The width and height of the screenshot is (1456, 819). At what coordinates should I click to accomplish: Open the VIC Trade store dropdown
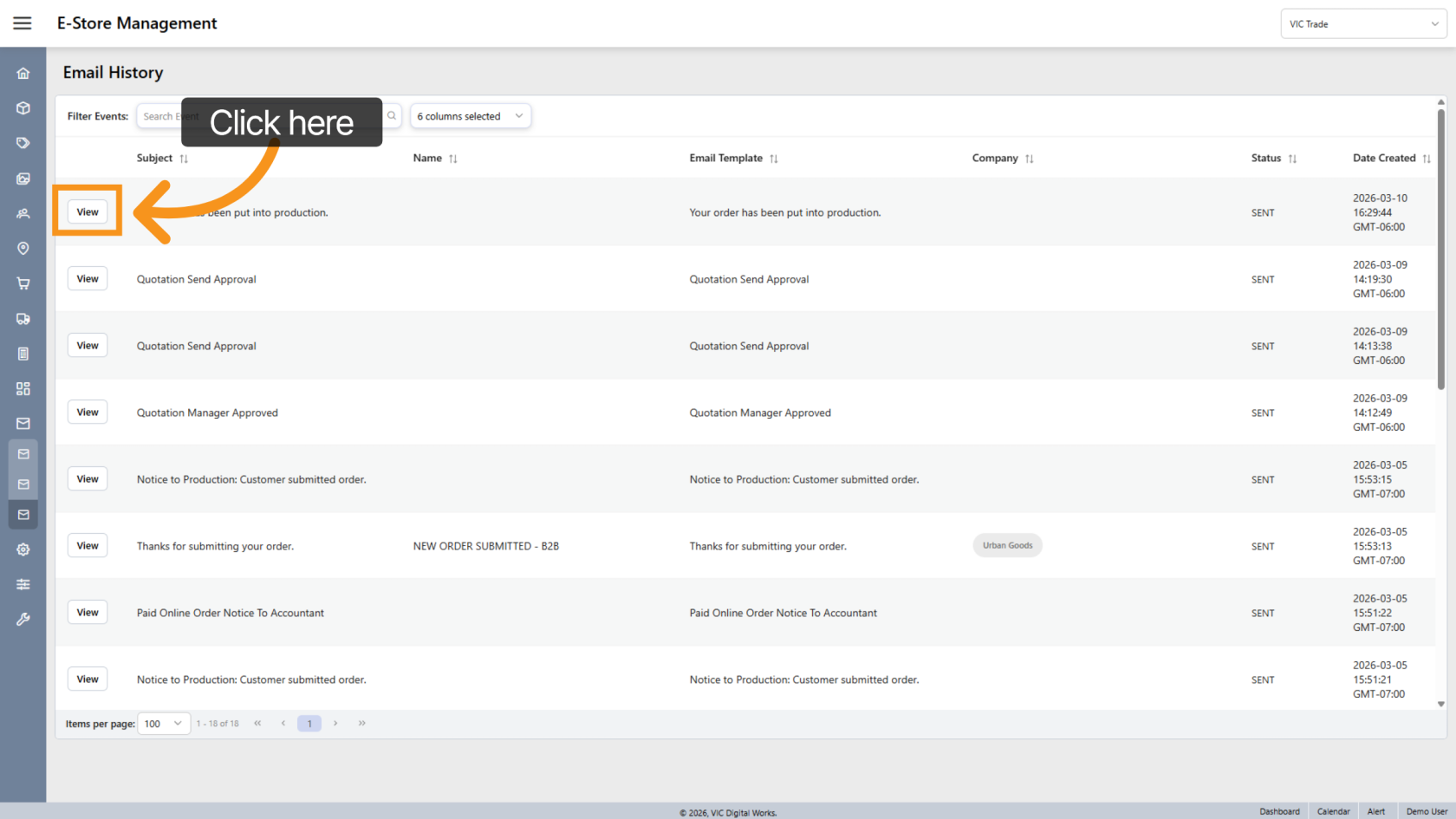coord(1362,24)
